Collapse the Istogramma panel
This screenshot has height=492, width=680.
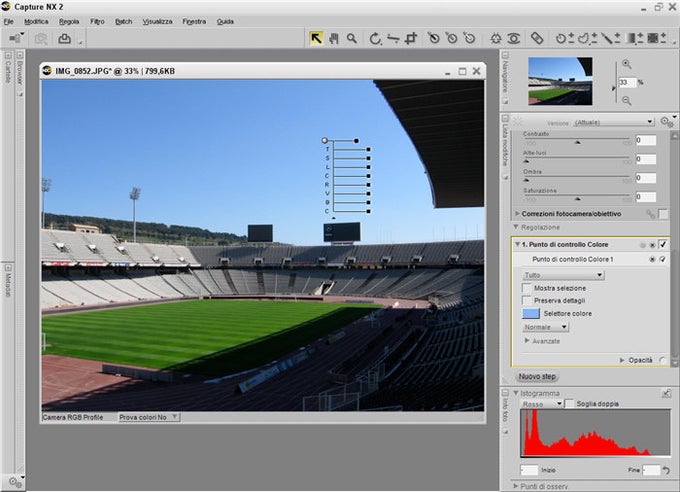[516, 394]
